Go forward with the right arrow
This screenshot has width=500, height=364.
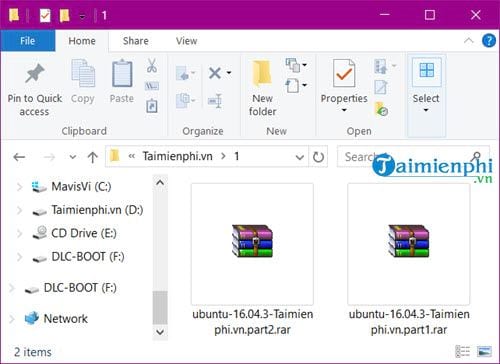[49, 156]
